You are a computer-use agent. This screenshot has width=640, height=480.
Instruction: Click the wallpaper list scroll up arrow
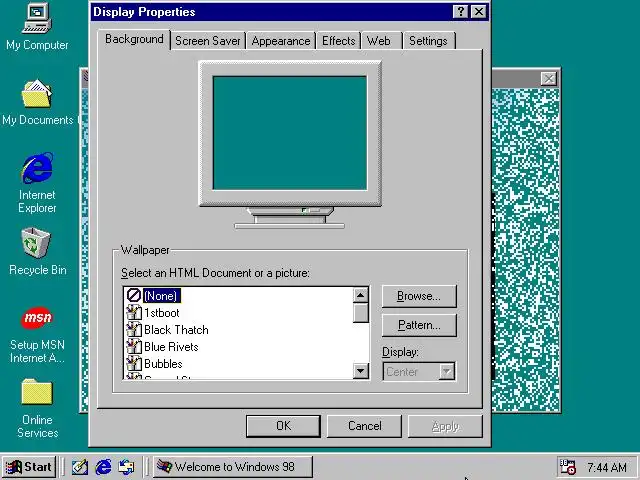(360, 295)
